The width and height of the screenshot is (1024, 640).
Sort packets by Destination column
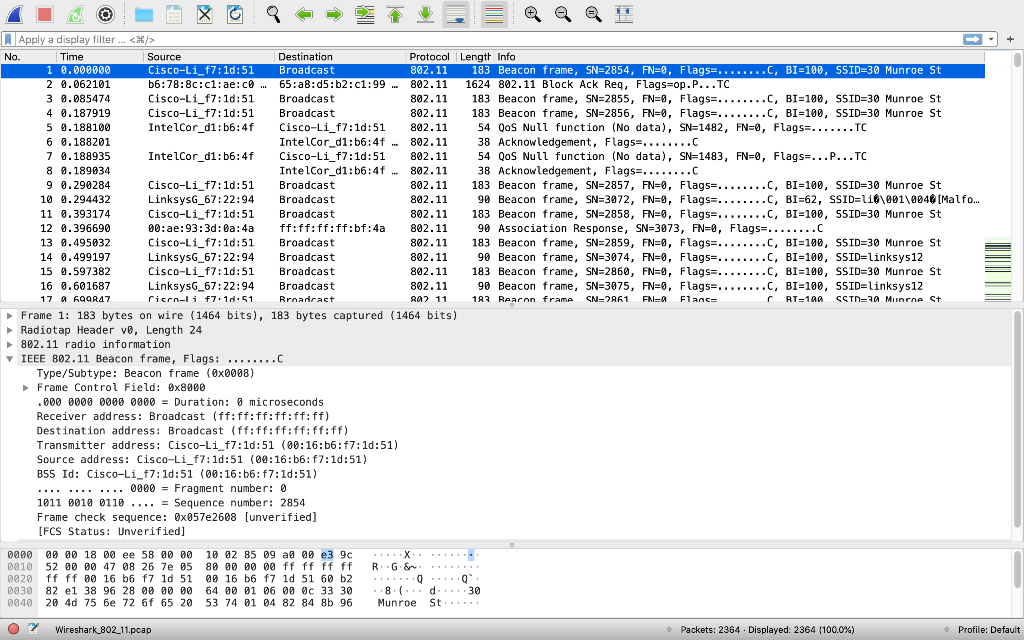(x=340, y=57)
